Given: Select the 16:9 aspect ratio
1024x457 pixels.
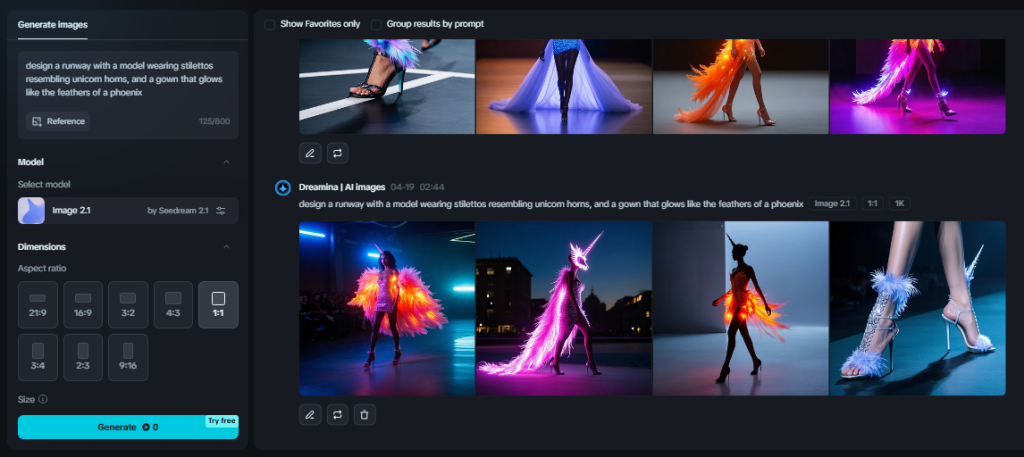Looking at the screenshot, I should point(83,304).
